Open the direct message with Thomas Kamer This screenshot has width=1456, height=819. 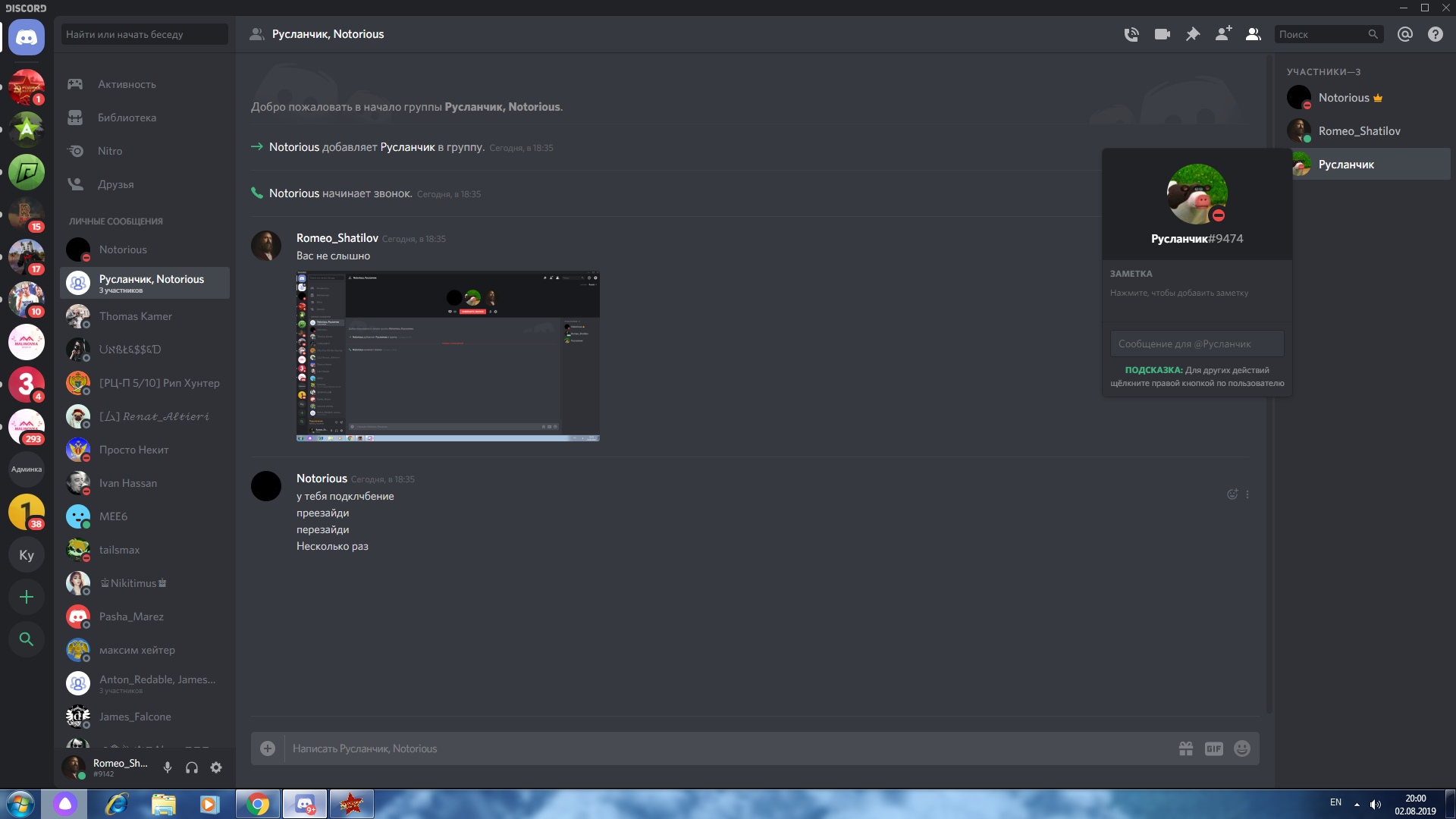coord(136,316)
